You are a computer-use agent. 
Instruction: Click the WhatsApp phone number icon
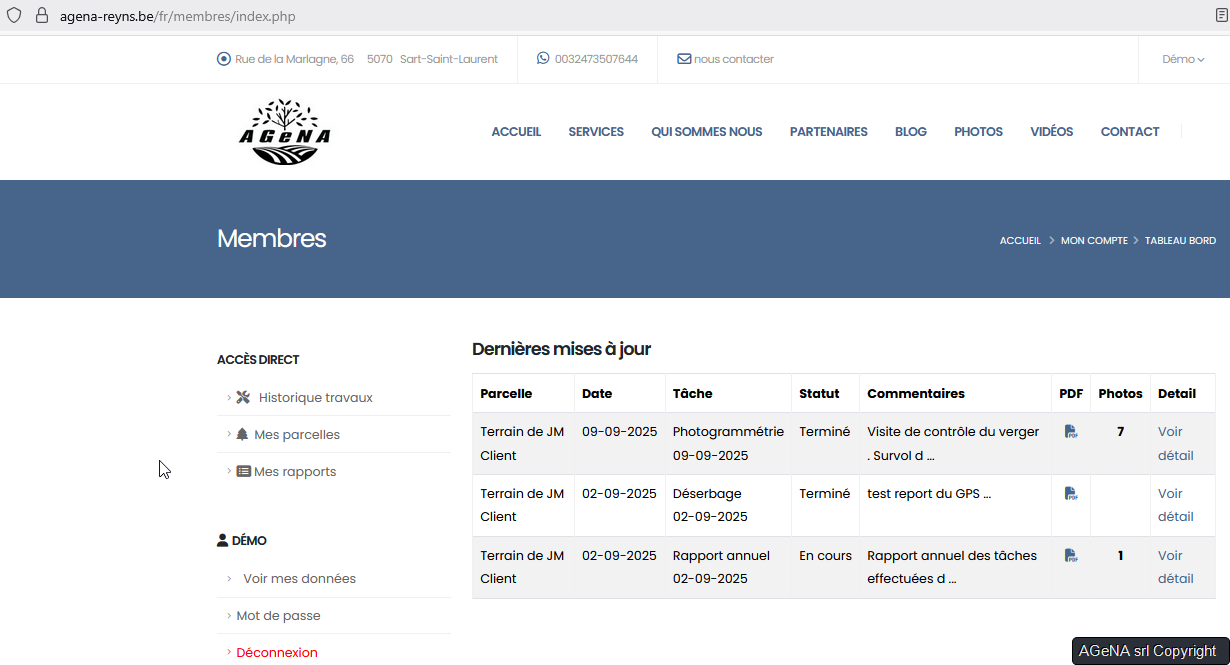[543, 59]
